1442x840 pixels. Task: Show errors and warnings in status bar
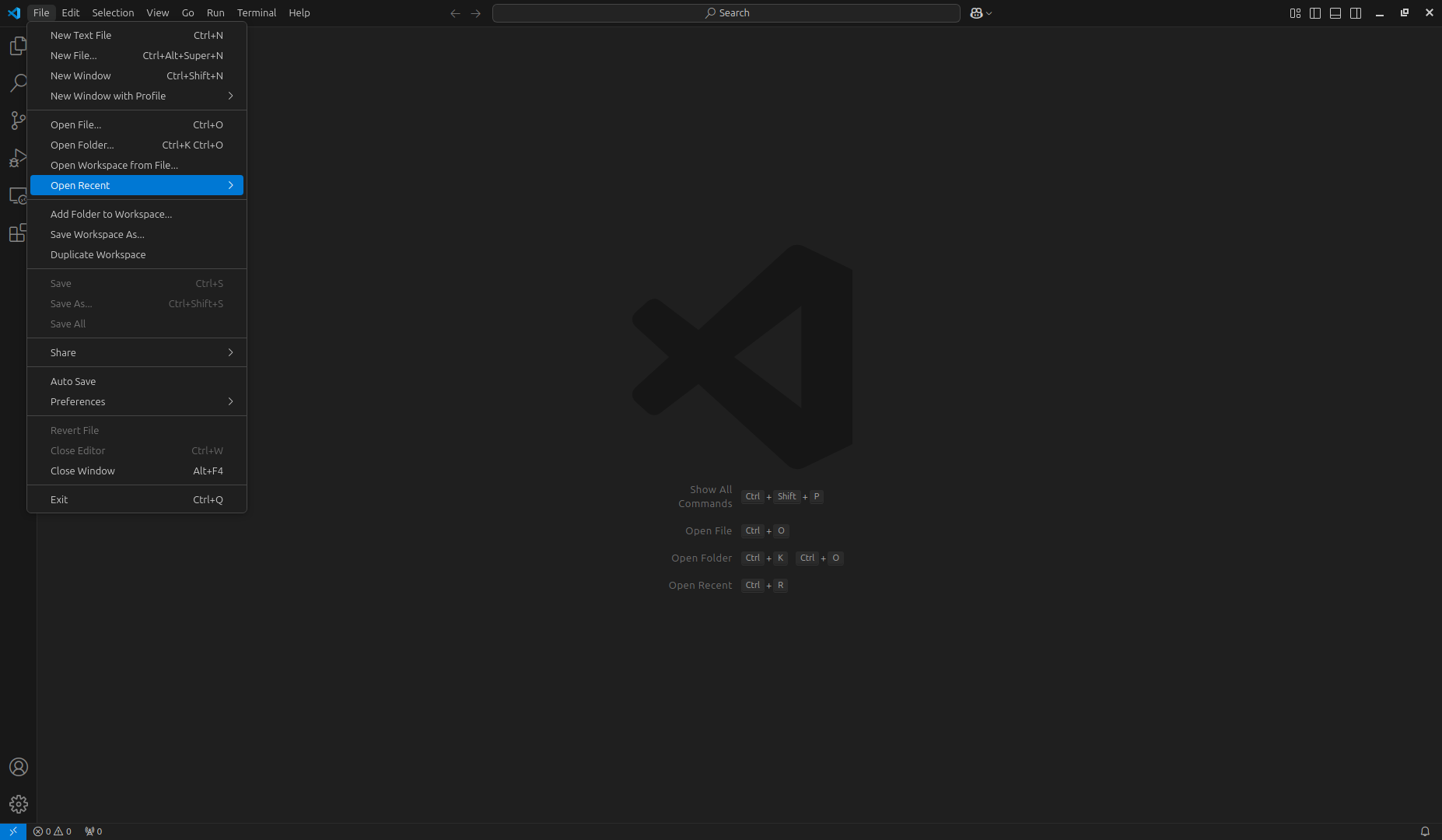coord(52,831)
